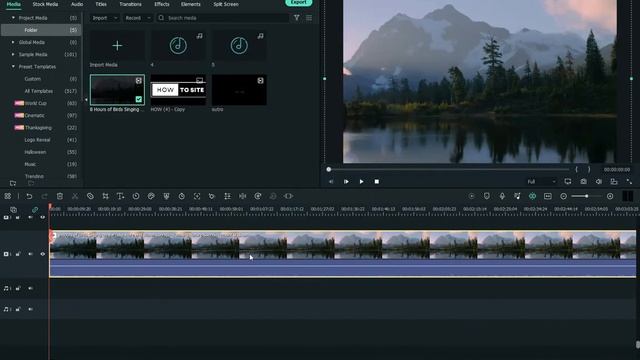The height and width of the screenshot is (360, 640).
Task: Split clip with the scissors icon
Action: click(x=75, y=196)
